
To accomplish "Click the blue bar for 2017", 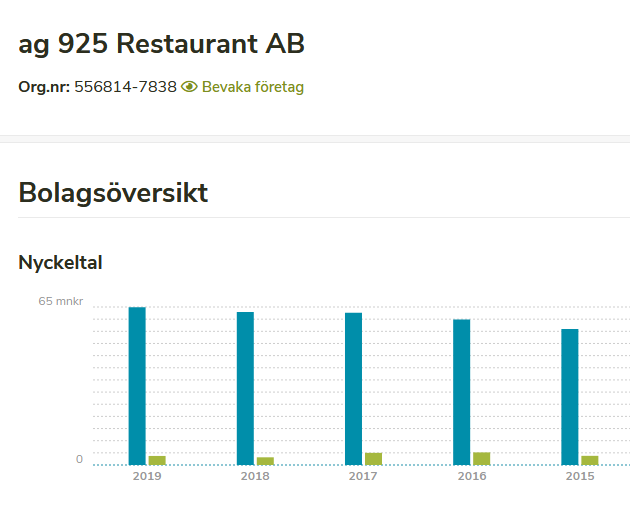I will 353,389.
